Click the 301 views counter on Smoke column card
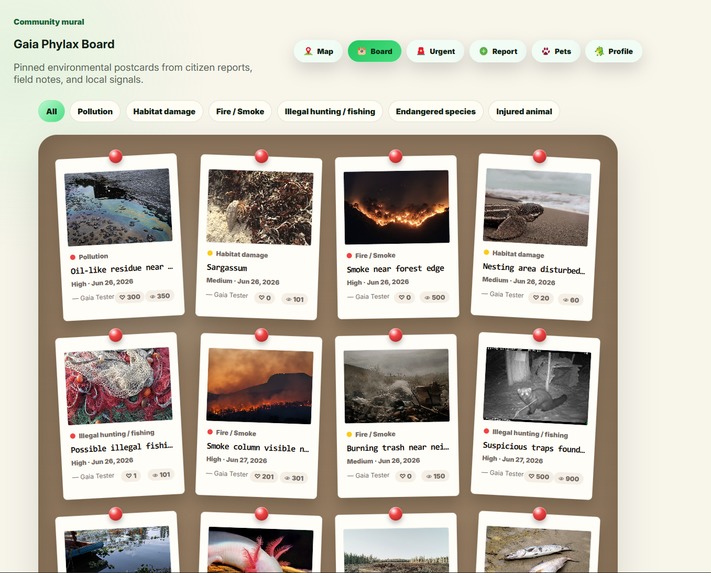Image resolution: width=711 pixels, height=573 pixels. pyautogui.click(x=294, y=478)
